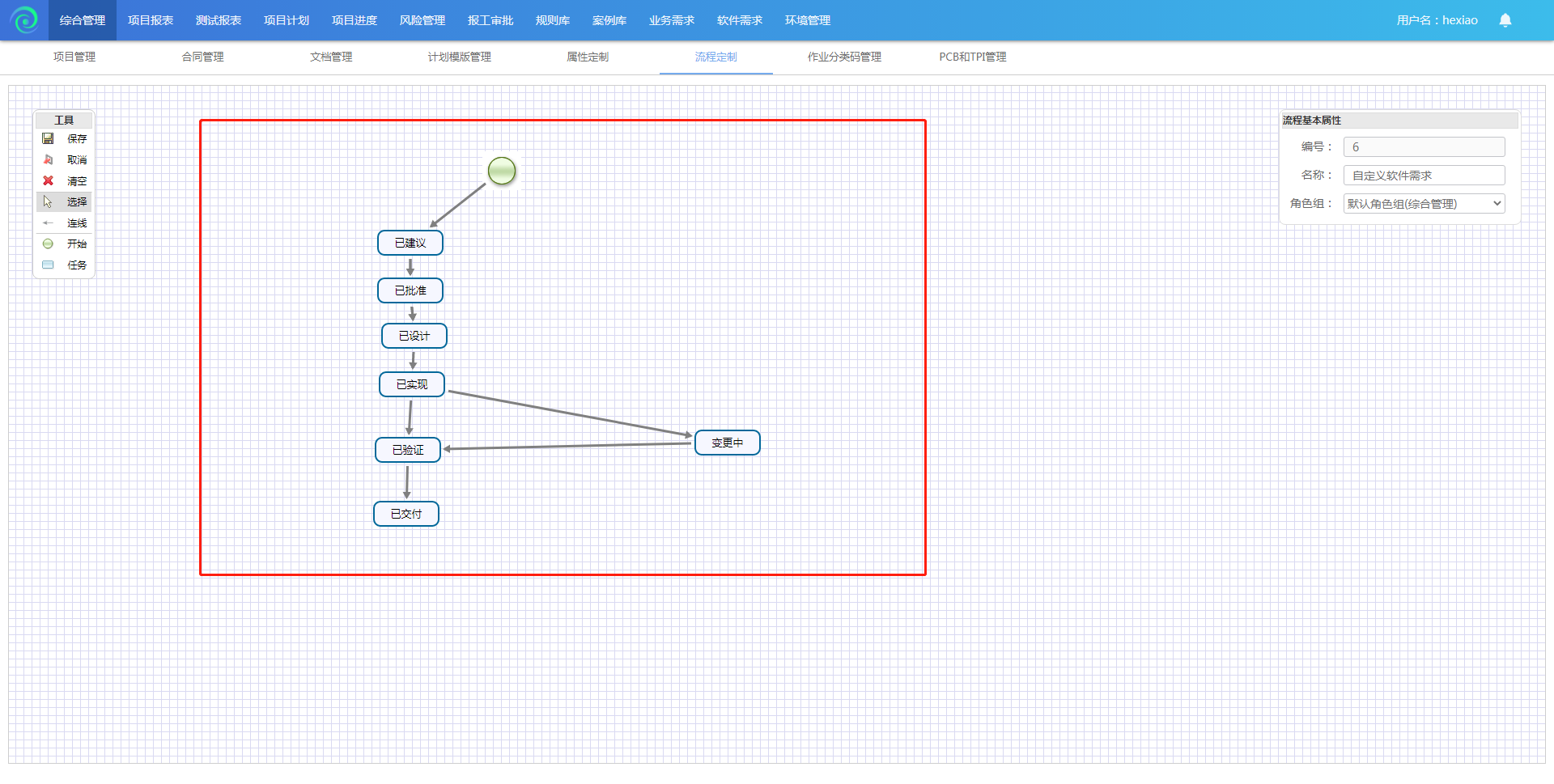Select the 已交付 task node
Viewport: 1554px width, 784px height.
(406, 514)
